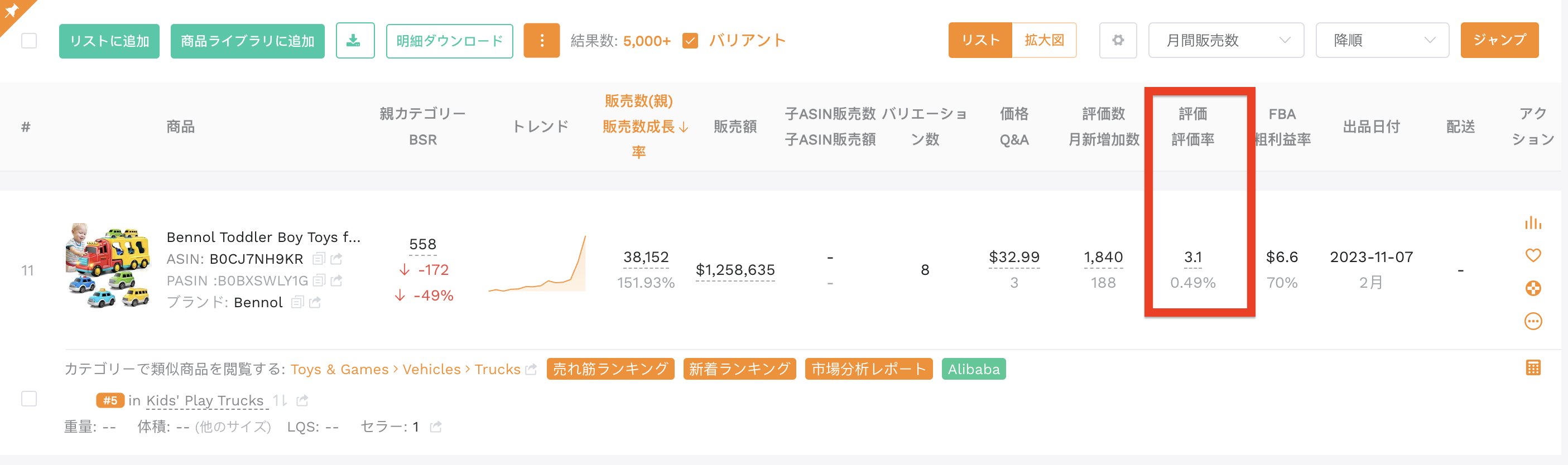Open the Vehicles category link
Viewport: 1568px width, 465px height.
tap(431, 369)
